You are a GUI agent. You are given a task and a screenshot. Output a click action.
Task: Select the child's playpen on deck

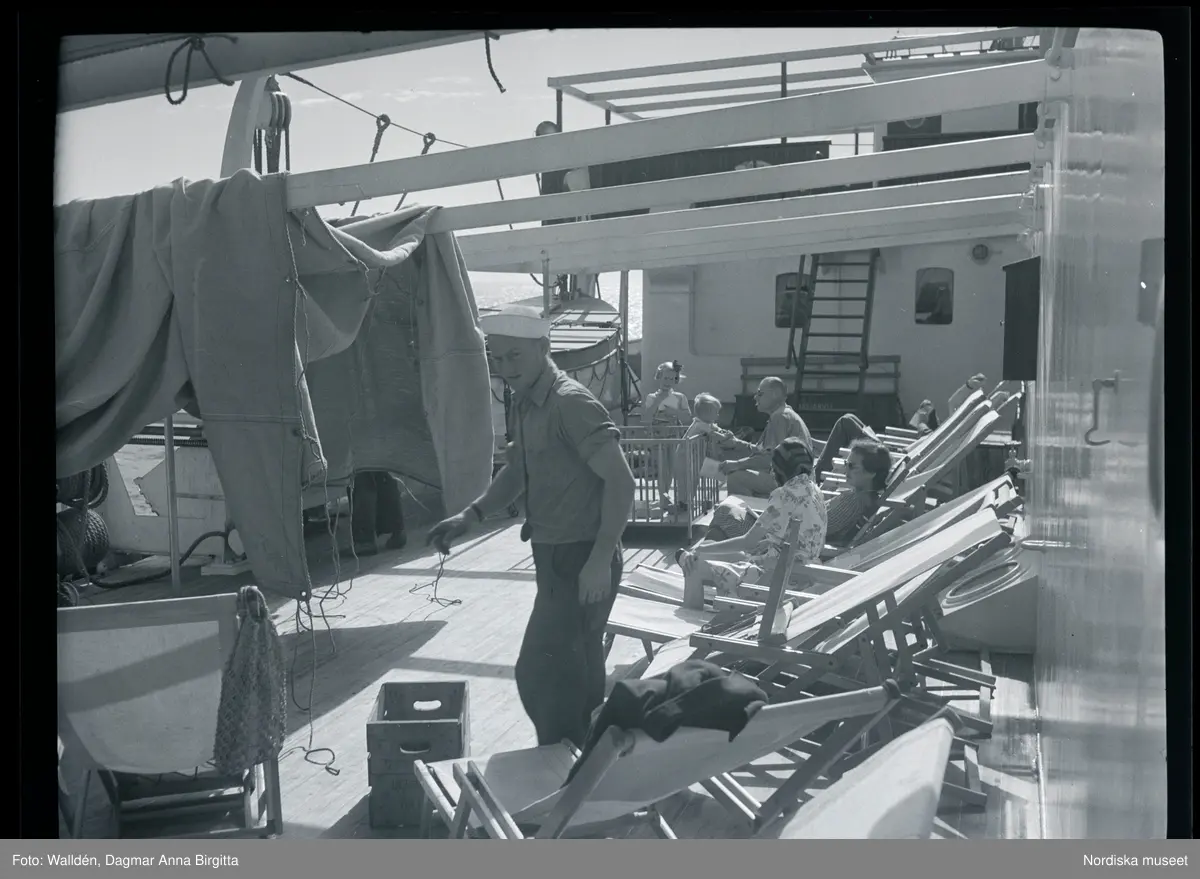668,468
